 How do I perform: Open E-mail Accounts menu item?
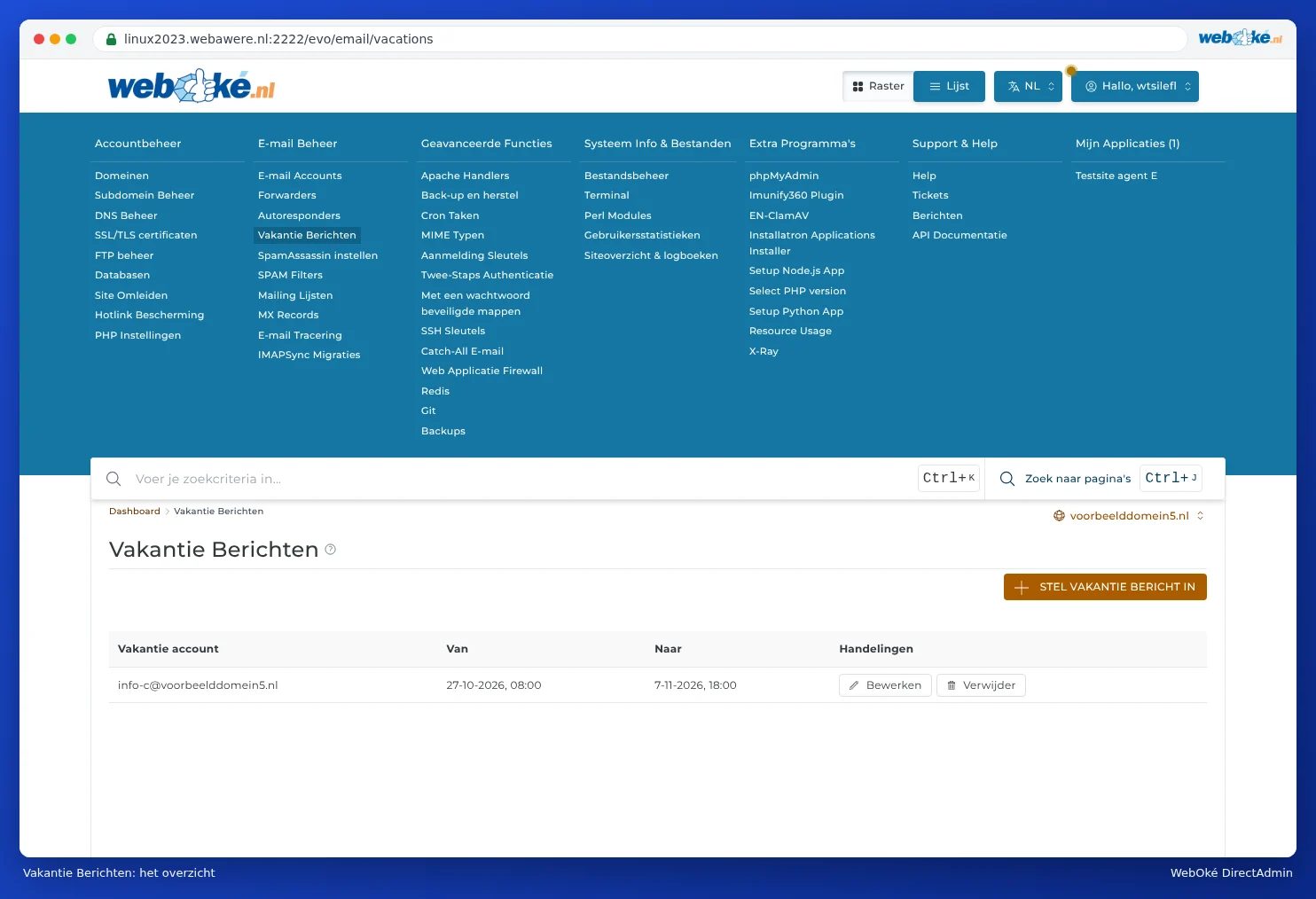pyautogui.click(x=300, y=176)
